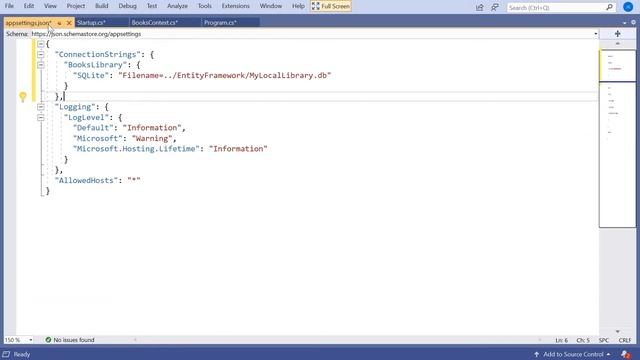Collapse the Logging section
Image resolution: width=640 pixels, height=360 pixels.
pyautogui.click(x=40, y=107)
